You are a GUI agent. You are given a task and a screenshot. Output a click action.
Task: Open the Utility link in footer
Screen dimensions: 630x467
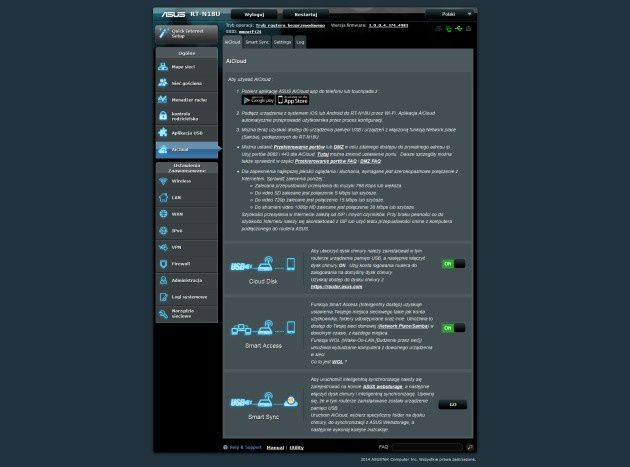[297, 447]
